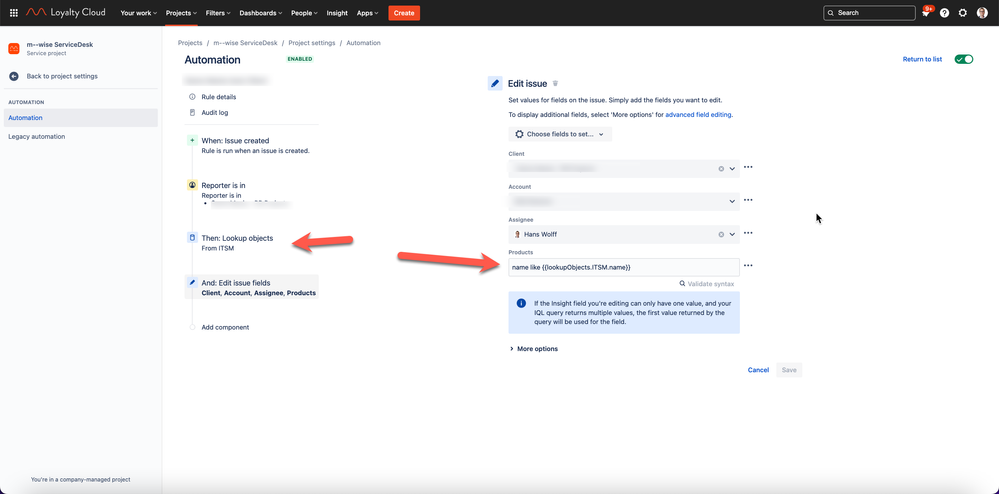
Task: Open the Your work dropdown
Action: point(138,13)
